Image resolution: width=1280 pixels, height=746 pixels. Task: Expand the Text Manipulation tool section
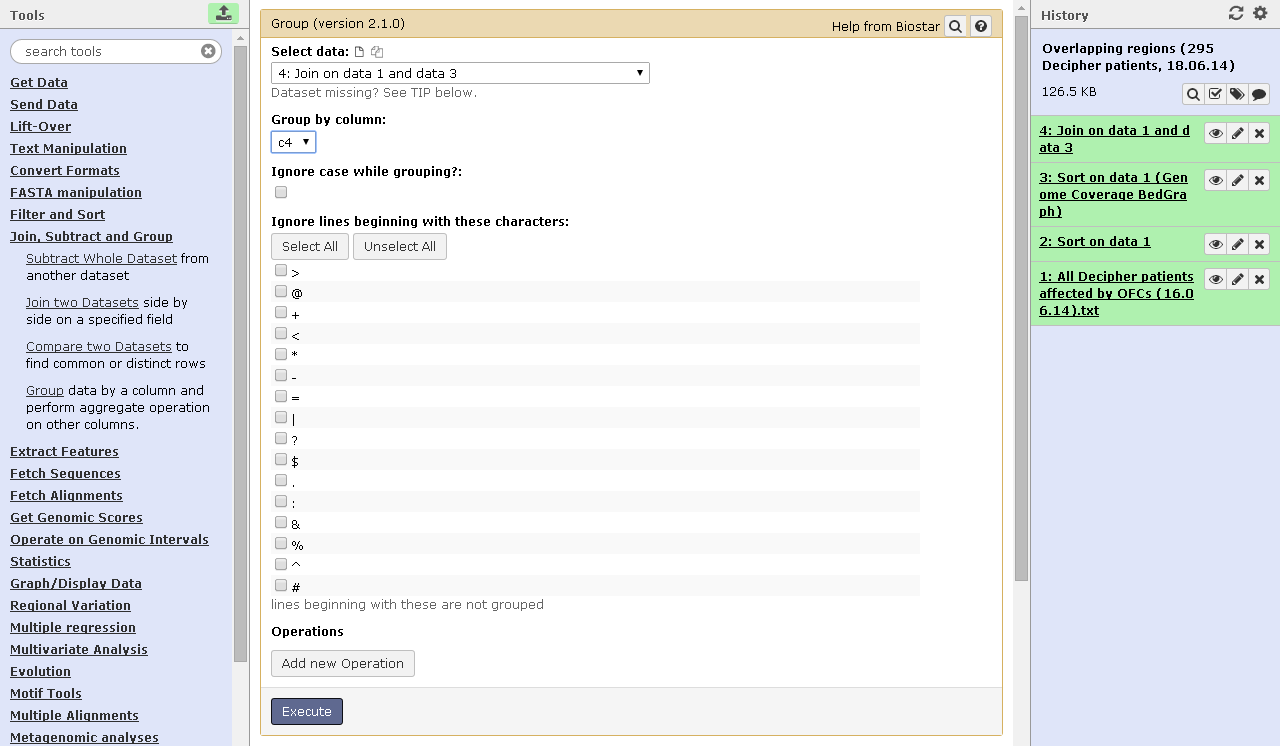click(x=68, y=148)
